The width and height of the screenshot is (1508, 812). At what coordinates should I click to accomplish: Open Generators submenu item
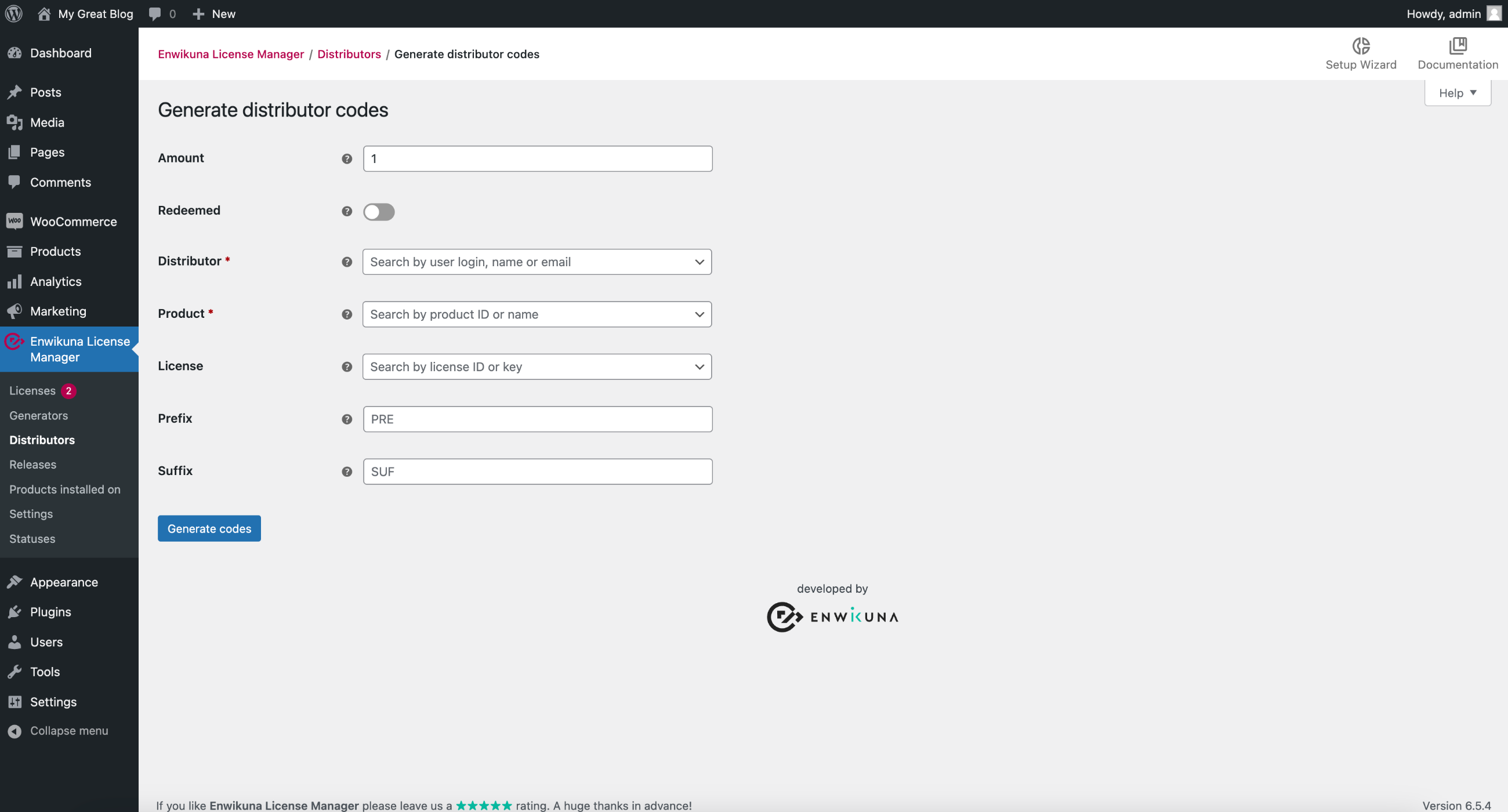coord(39,415)
